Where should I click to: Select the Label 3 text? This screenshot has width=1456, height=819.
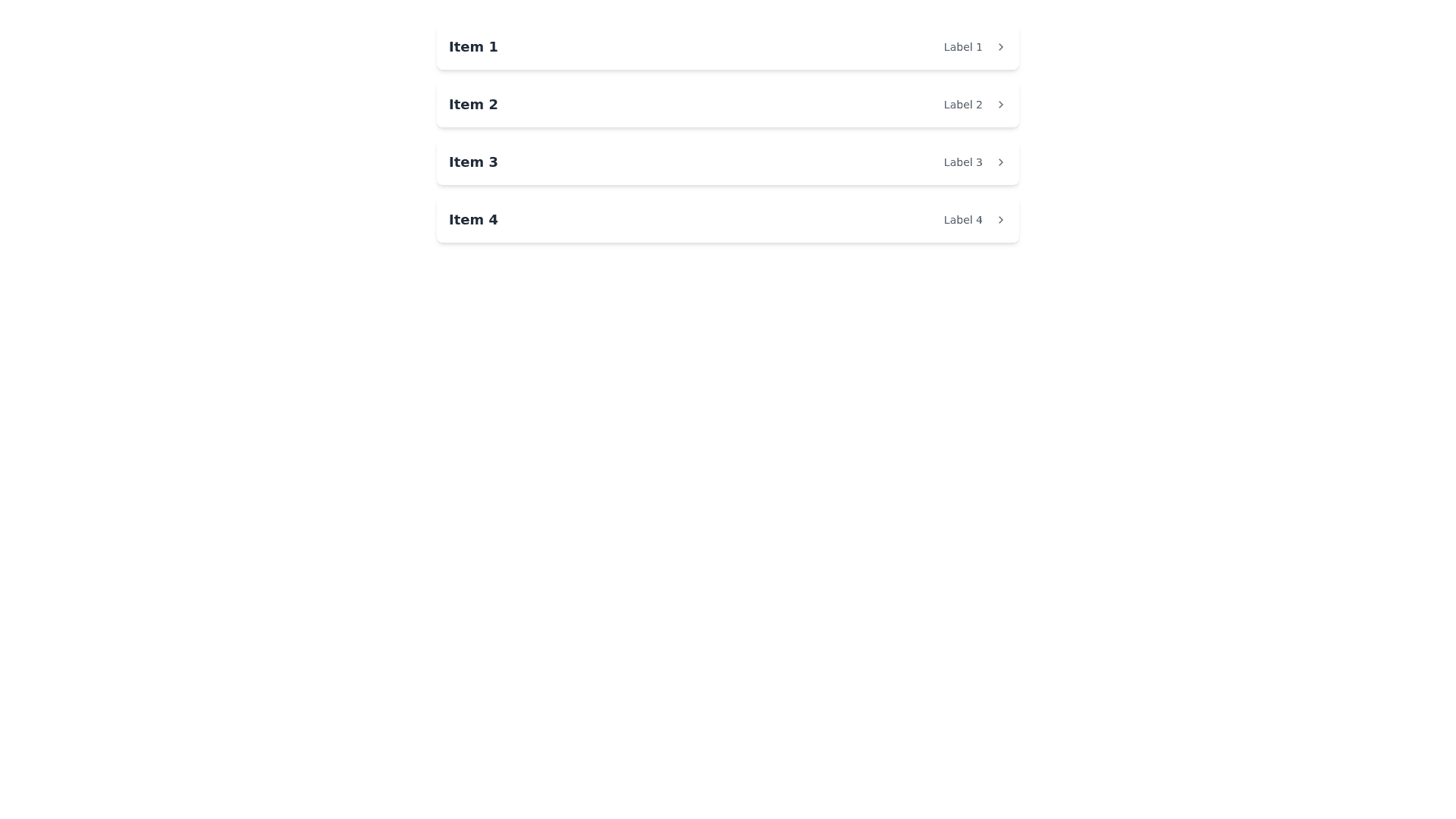pos(962,162)
